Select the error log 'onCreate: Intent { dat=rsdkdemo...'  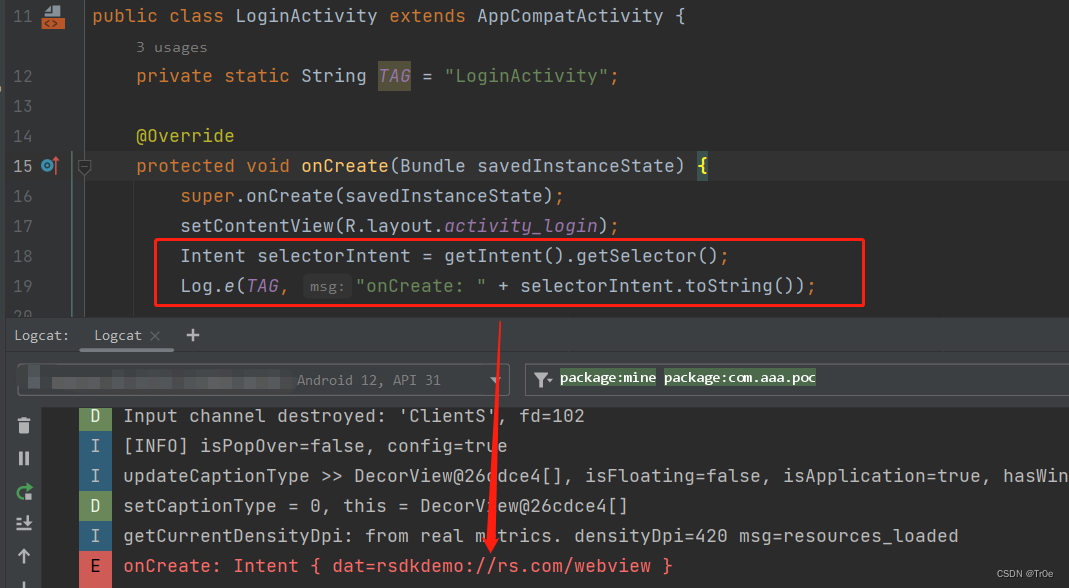(398, 566)
